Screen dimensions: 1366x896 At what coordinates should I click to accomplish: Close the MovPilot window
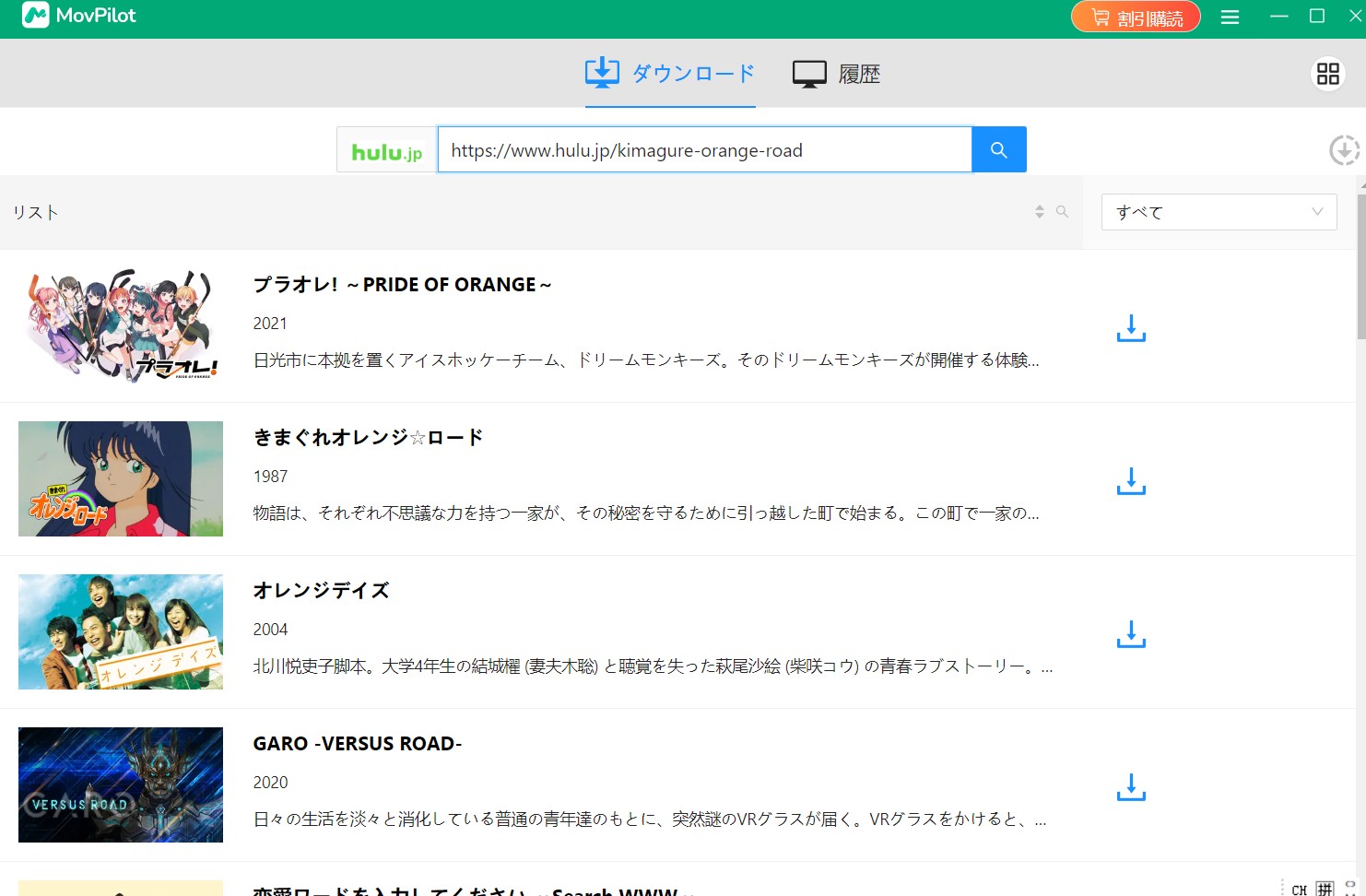1355,16
